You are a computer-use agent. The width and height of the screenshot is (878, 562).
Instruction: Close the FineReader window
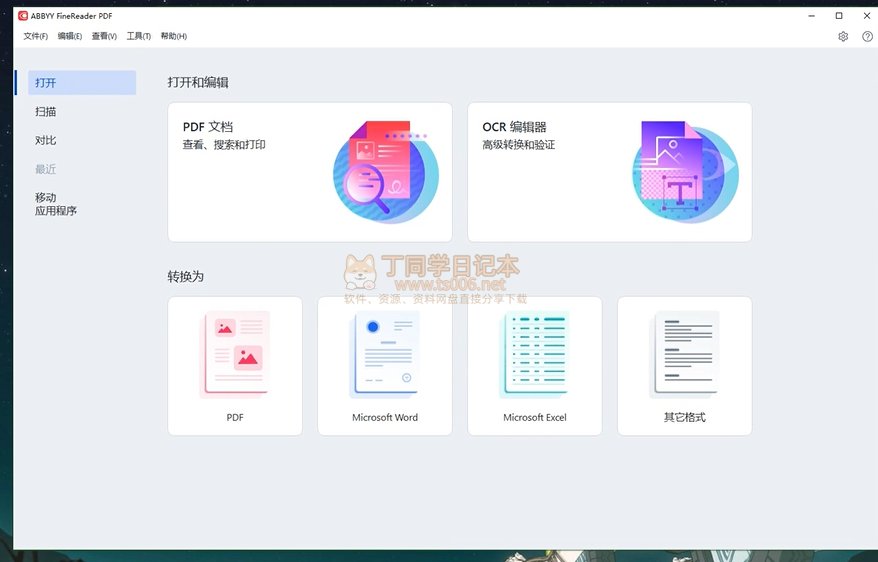[867, 16]
